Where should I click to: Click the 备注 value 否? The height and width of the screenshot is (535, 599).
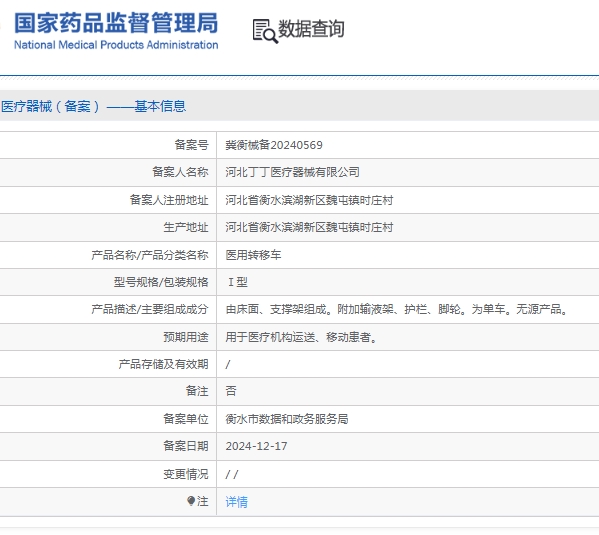coord(231,391)
